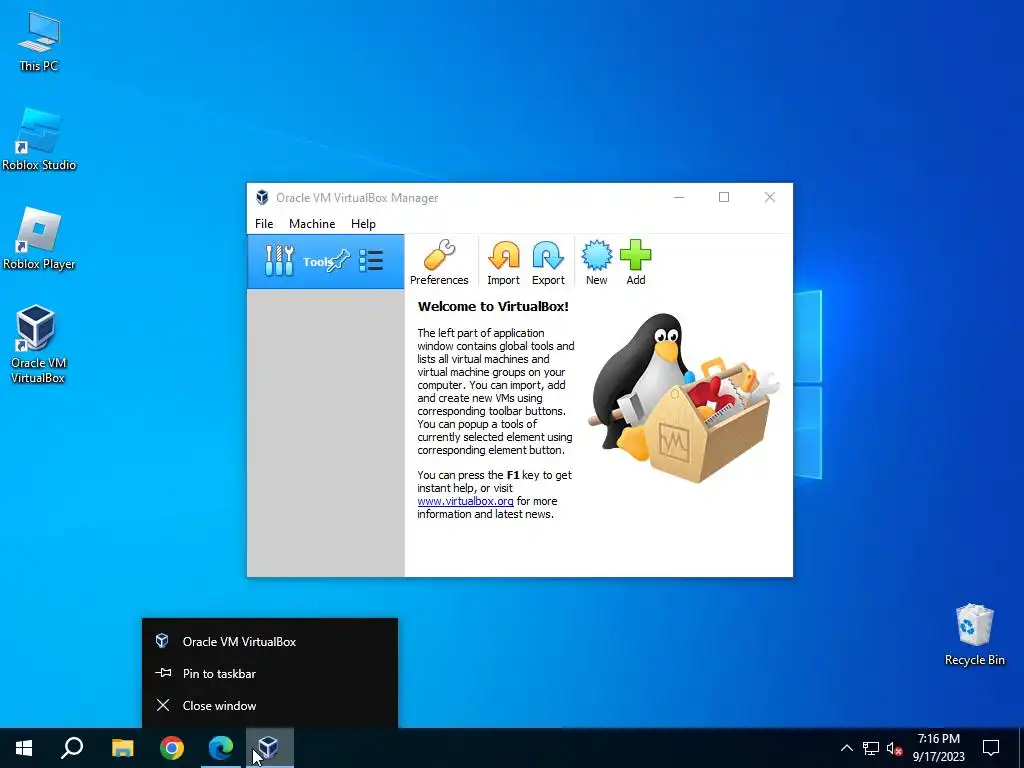This screenshot has height=768, width=1024.
Task: Choose Close window in jump list
Action: click(270, 705)
